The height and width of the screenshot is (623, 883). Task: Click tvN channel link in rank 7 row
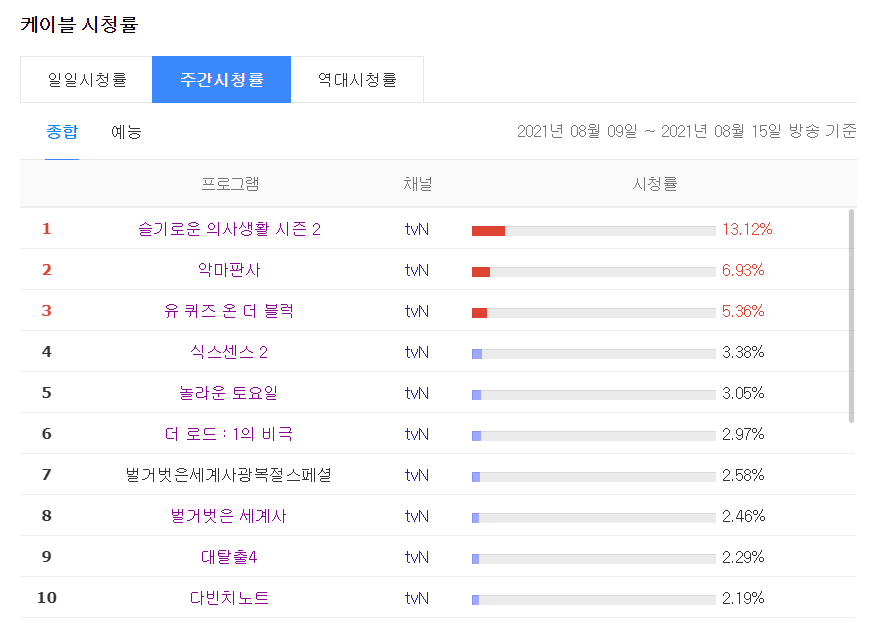(417, 475)
